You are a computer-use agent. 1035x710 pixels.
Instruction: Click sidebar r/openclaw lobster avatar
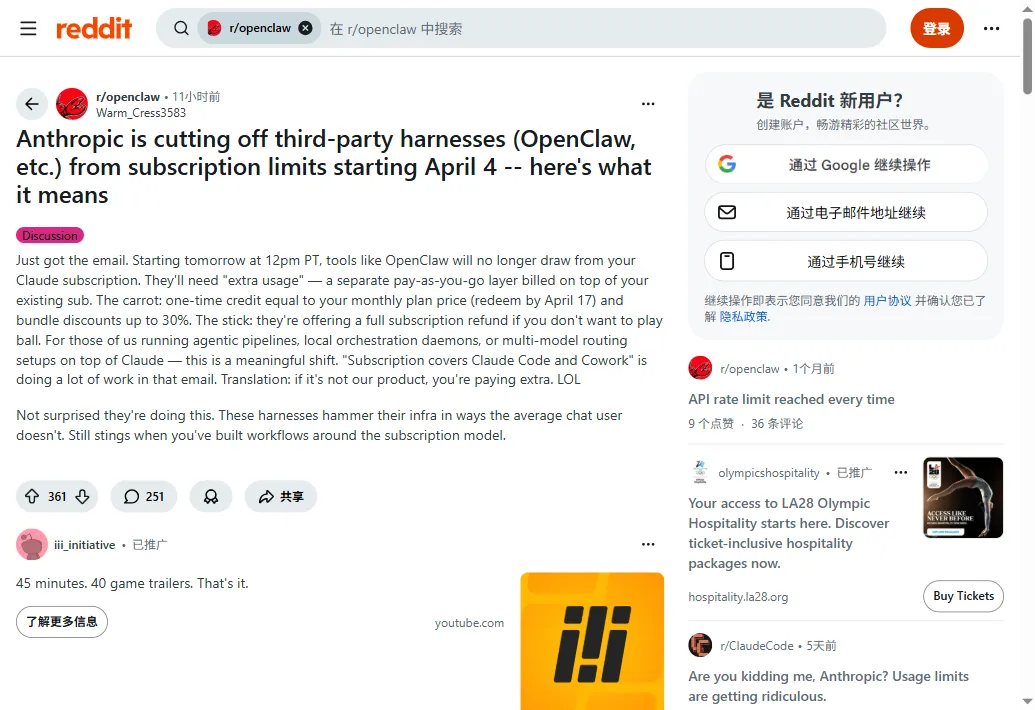[700, 368]
